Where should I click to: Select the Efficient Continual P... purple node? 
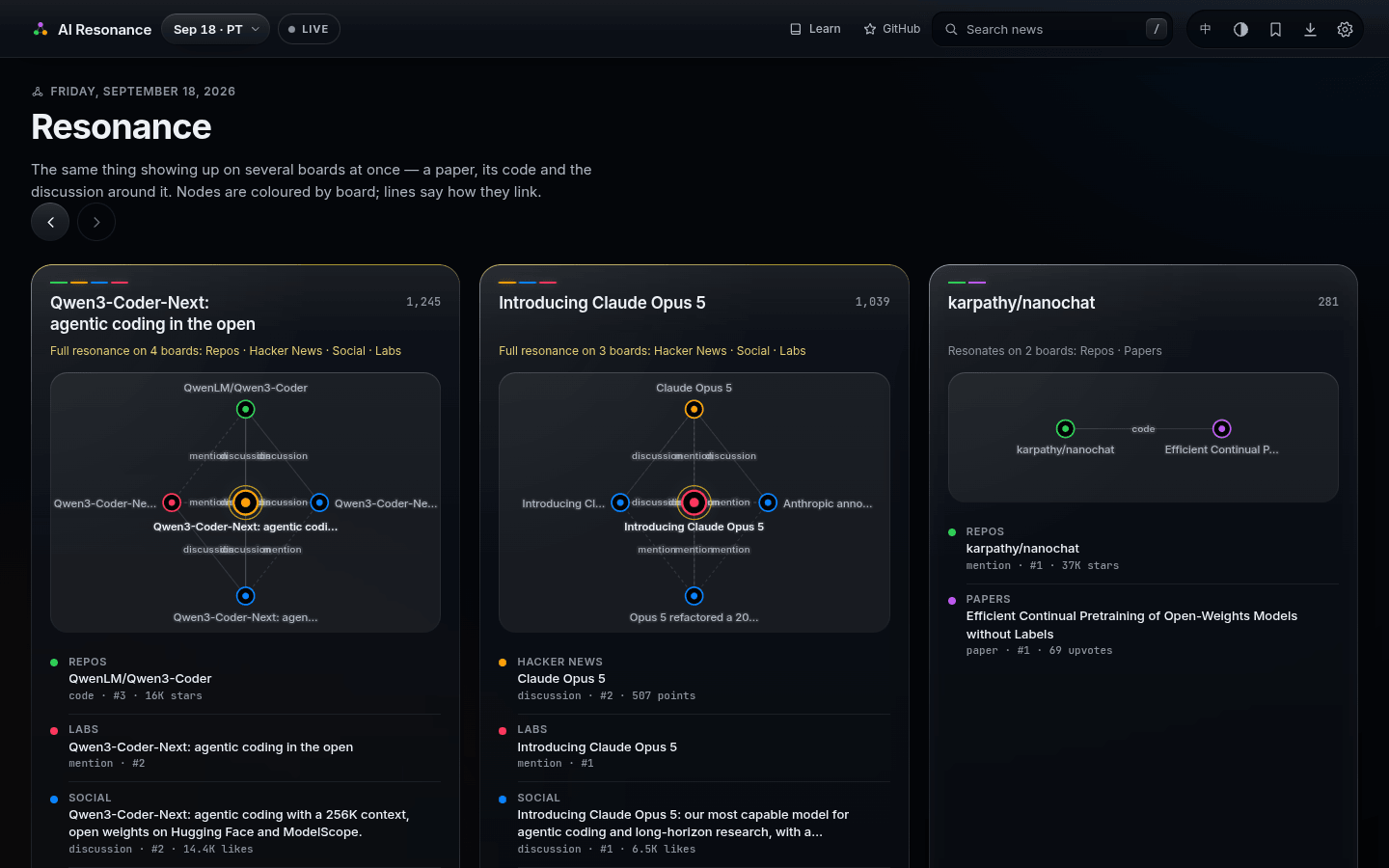1222,428
